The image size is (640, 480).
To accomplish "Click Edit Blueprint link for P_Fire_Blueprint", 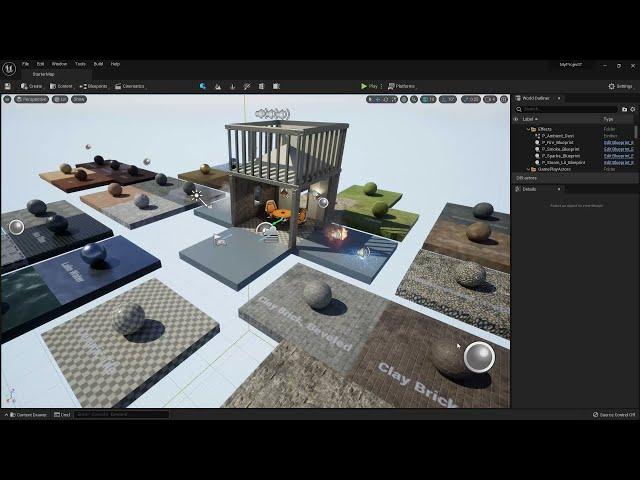I will pyautogui.click(x=619, y=142).
